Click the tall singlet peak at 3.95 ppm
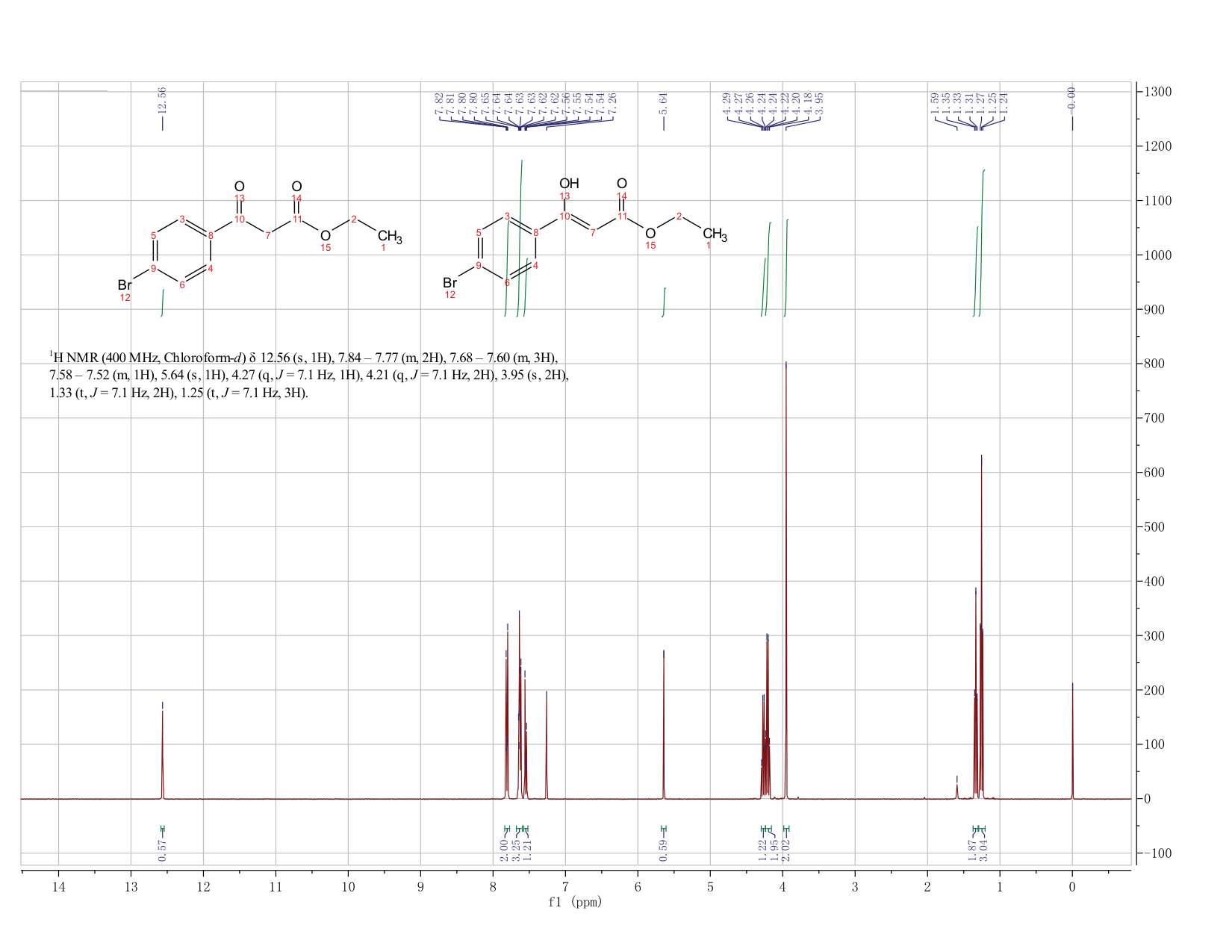 click(x=785, y=582)
